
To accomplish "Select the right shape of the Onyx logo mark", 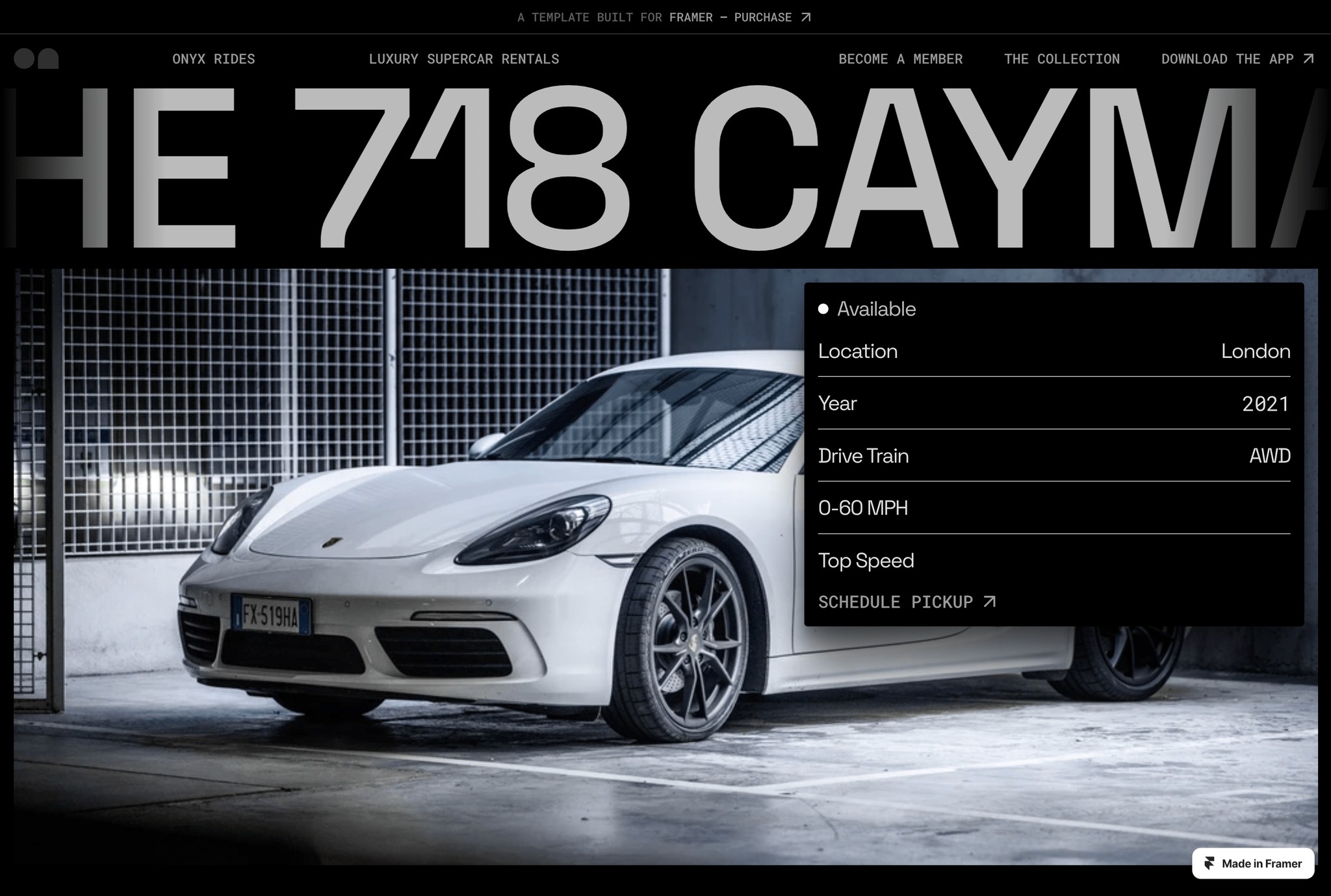I will [x=47, y=58].
